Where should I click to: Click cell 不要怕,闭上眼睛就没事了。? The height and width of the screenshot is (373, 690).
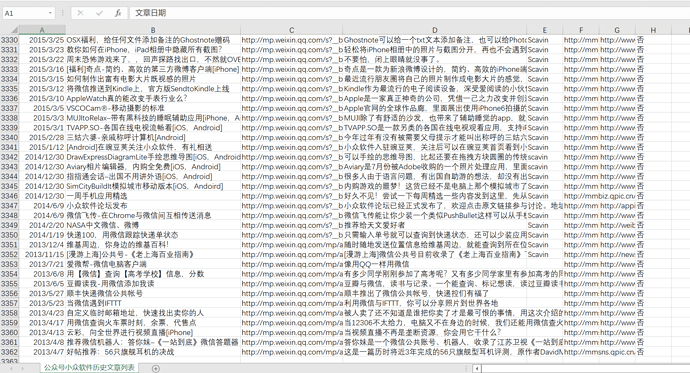click(x=434, y=59)
